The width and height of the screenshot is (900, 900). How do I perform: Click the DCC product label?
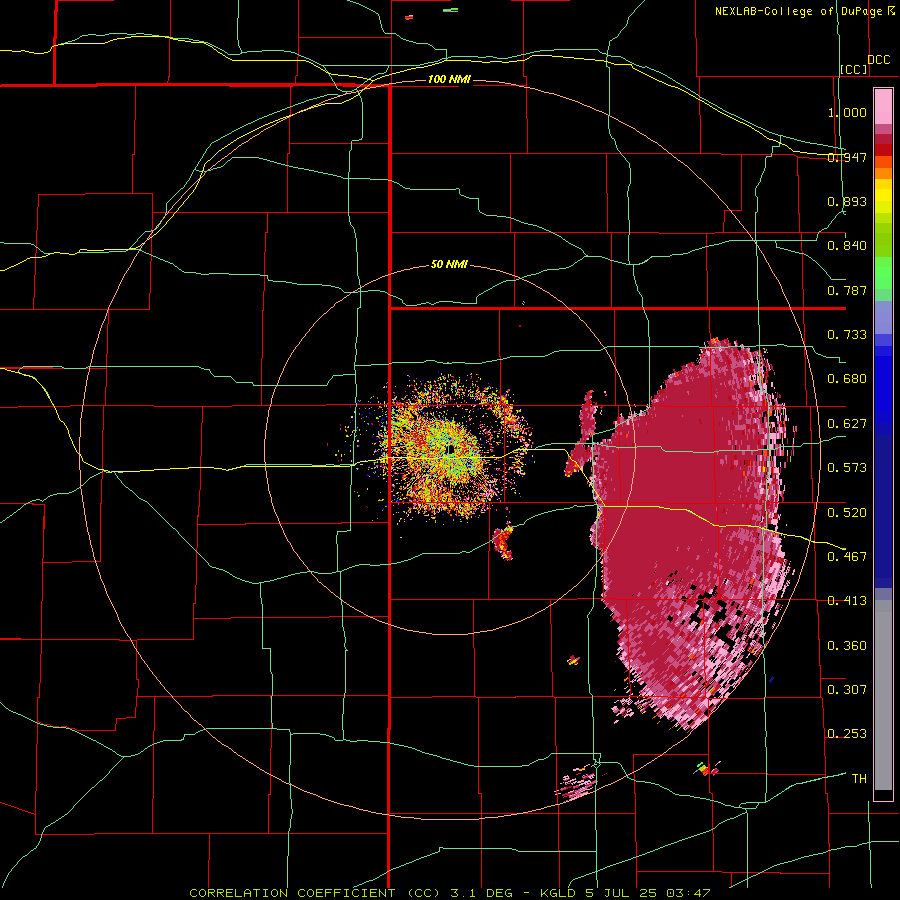click(878, 60)
